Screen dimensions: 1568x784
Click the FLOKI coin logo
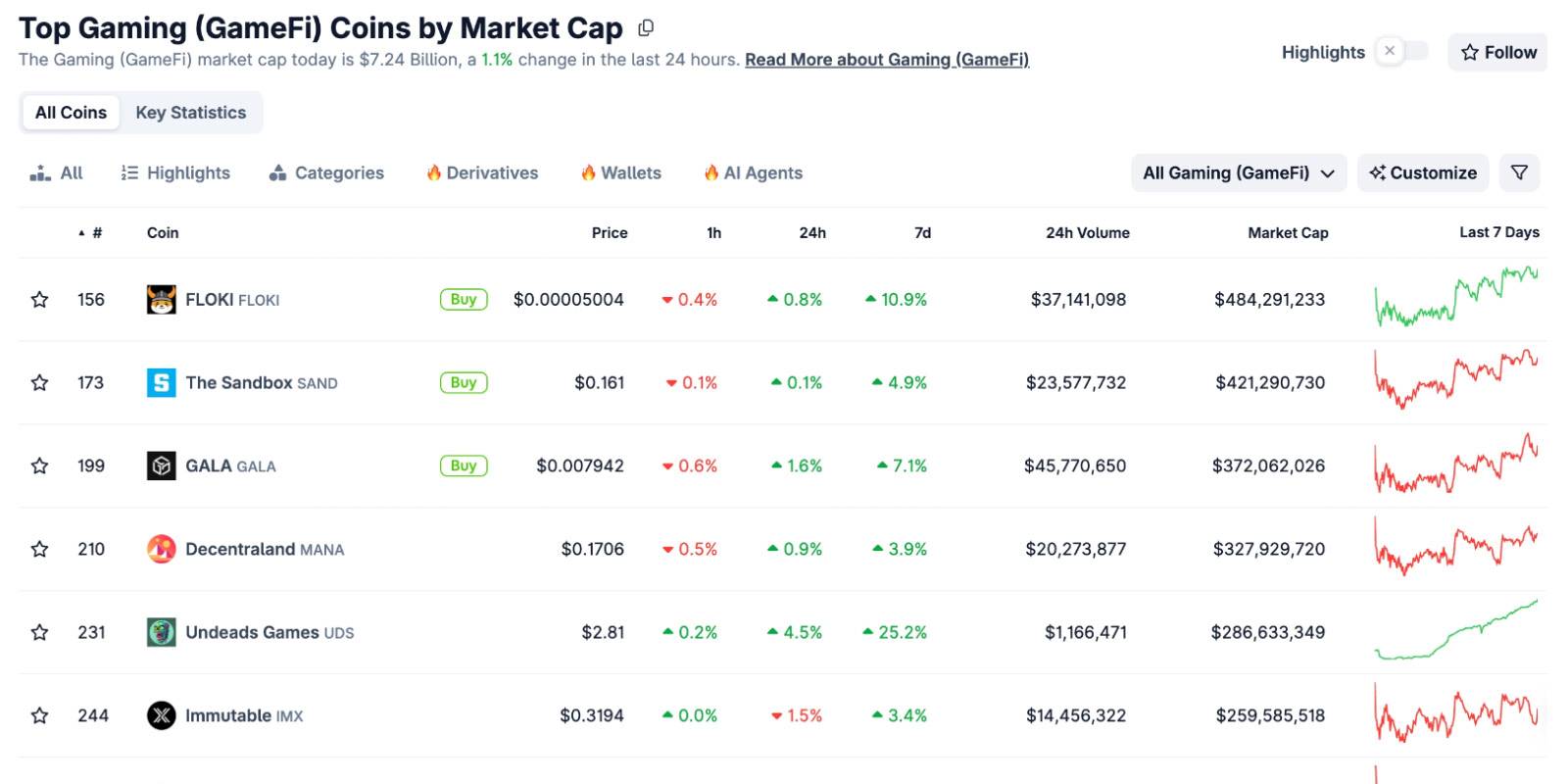point(161,300)
